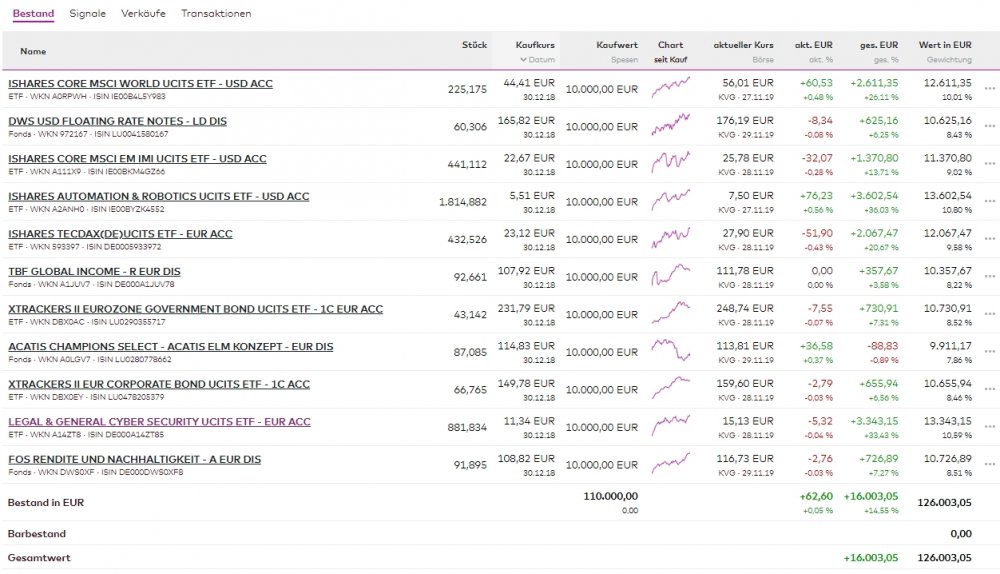Go to the Transaktionen tab

pos(216,14)
